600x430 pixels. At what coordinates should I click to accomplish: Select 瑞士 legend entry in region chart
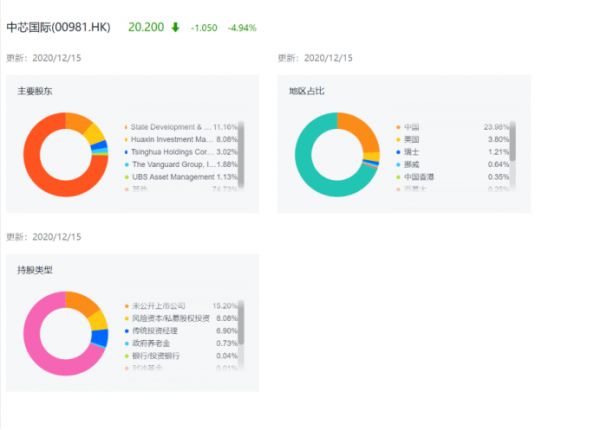pyautogui.click(x=413, y=152)
